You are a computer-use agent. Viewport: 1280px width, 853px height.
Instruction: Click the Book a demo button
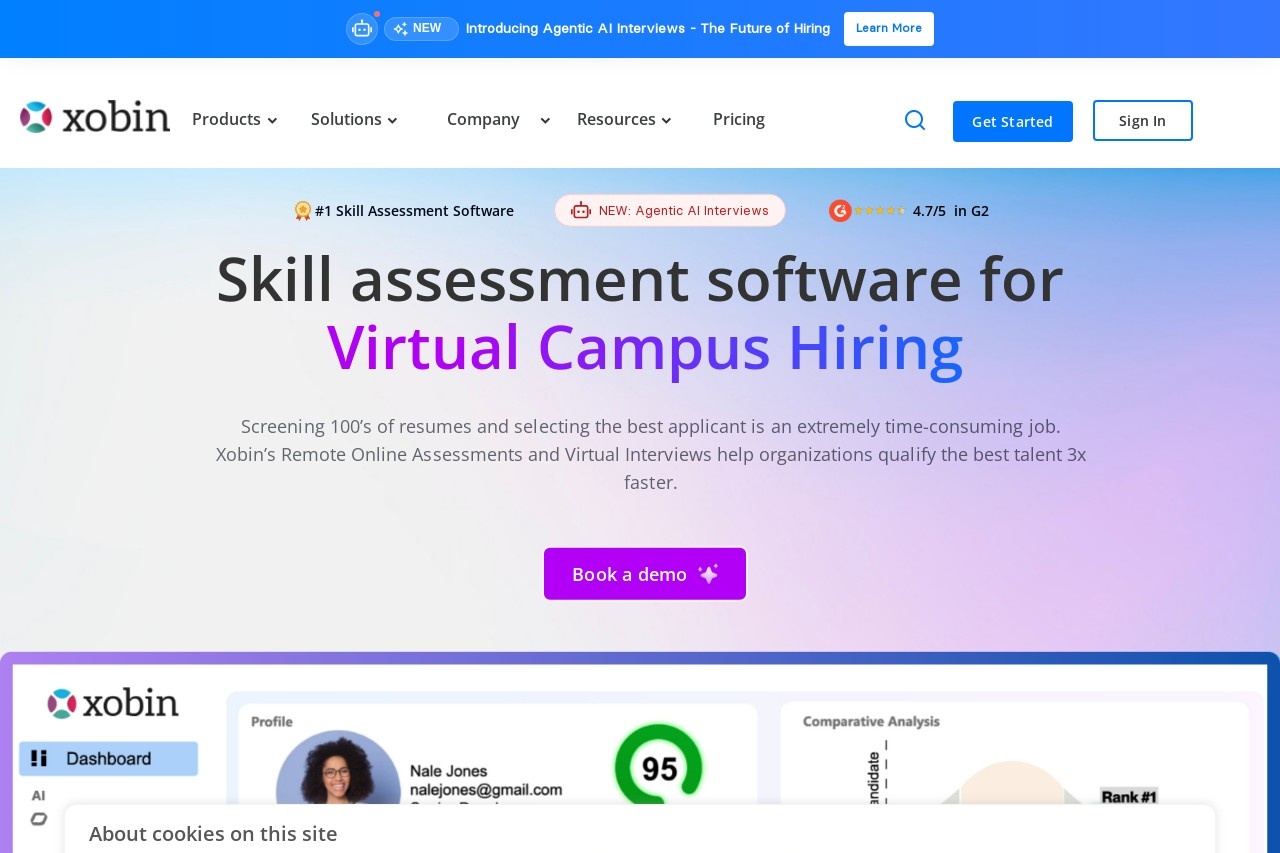point(645,574)
